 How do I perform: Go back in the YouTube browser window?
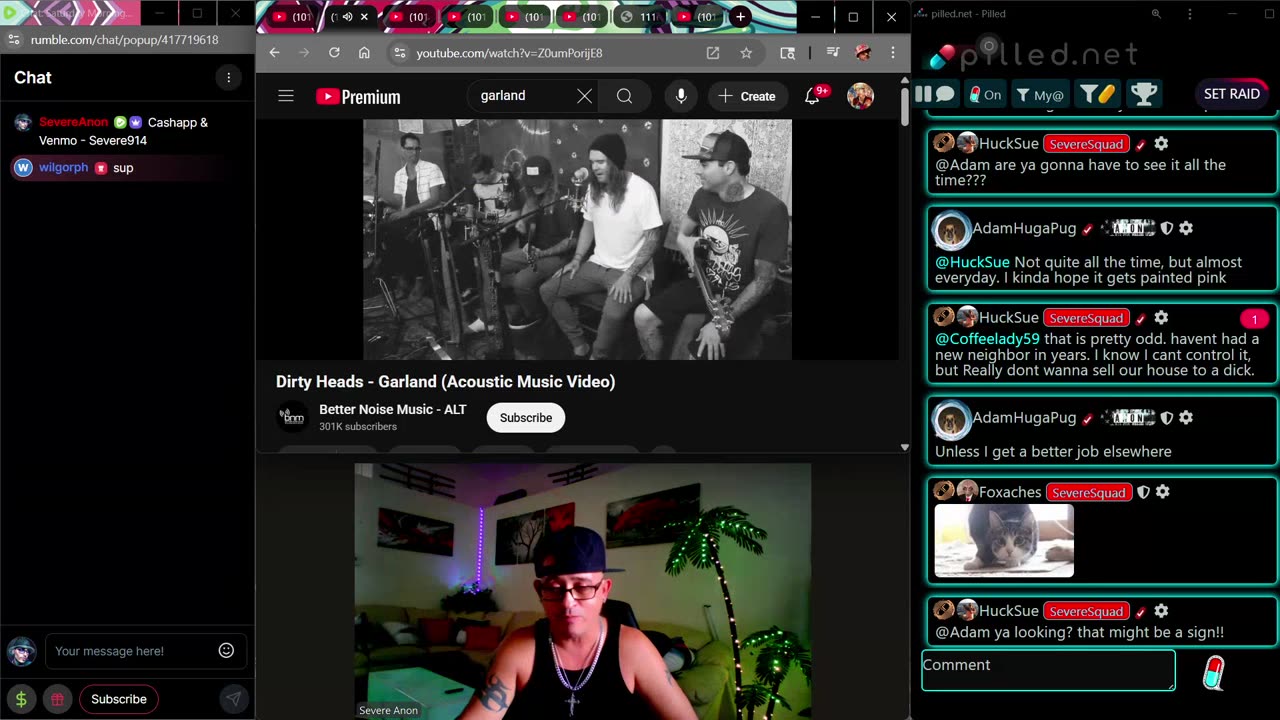coord(274,53)
